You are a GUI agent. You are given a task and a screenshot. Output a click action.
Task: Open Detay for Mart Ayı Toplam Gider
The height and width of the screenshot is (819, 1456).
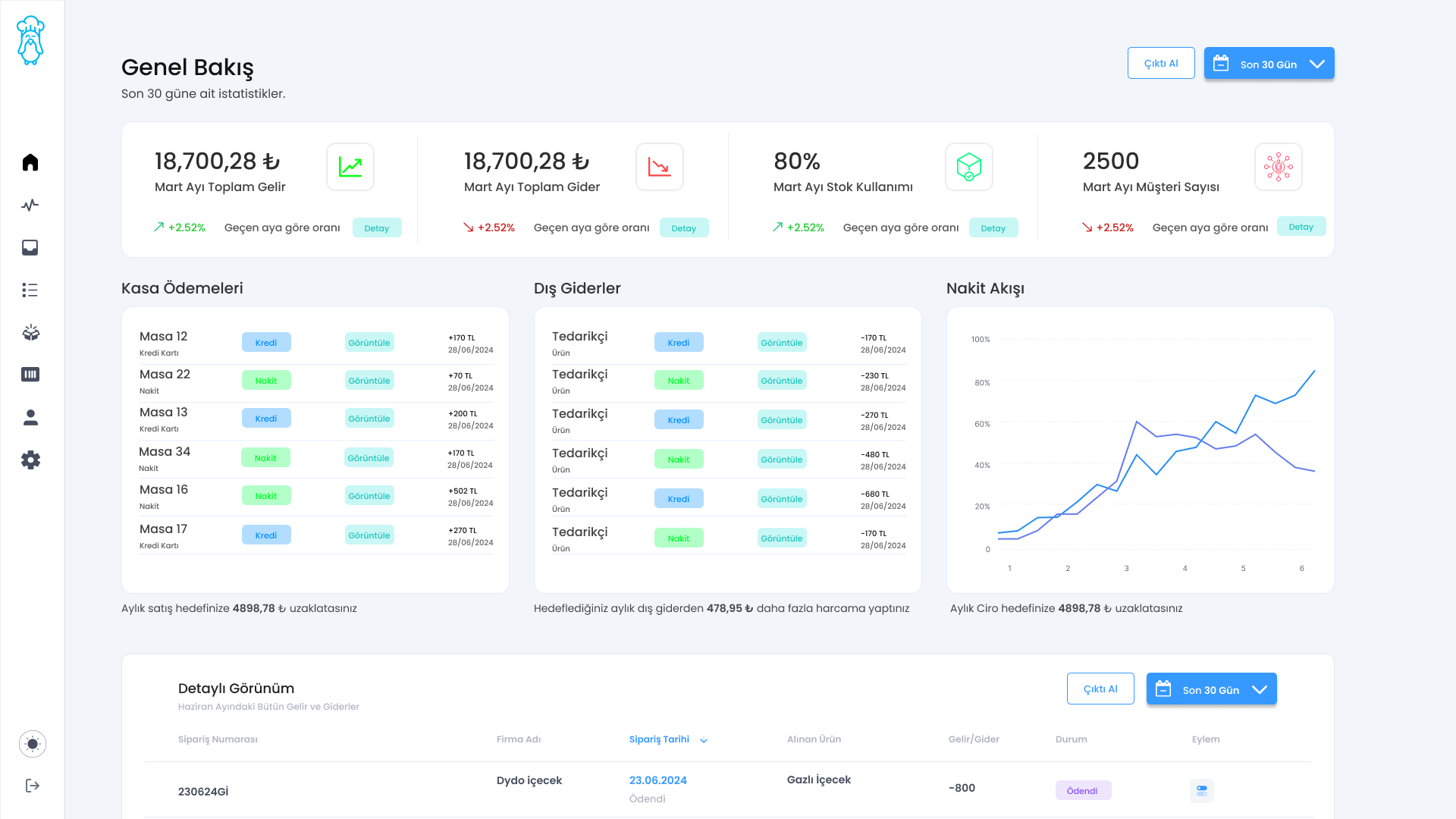684,228
